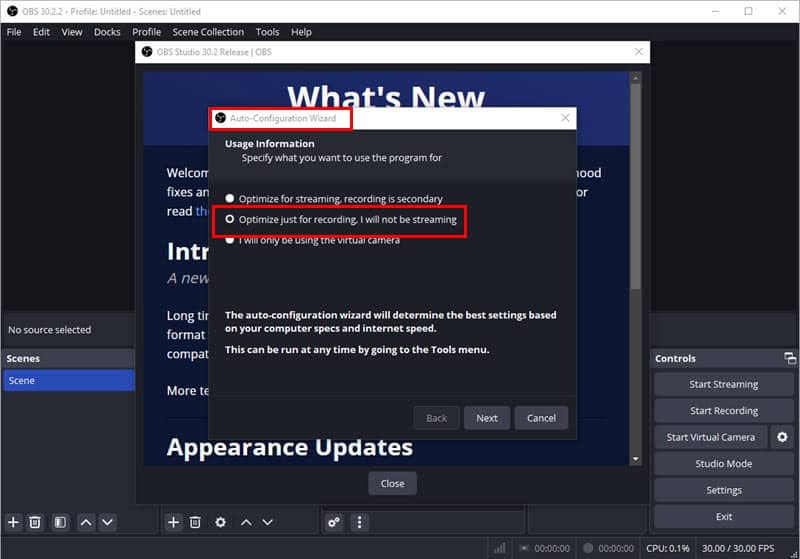
Task: Move source up with chevron arrow
Action: click(x=246, y=522)
